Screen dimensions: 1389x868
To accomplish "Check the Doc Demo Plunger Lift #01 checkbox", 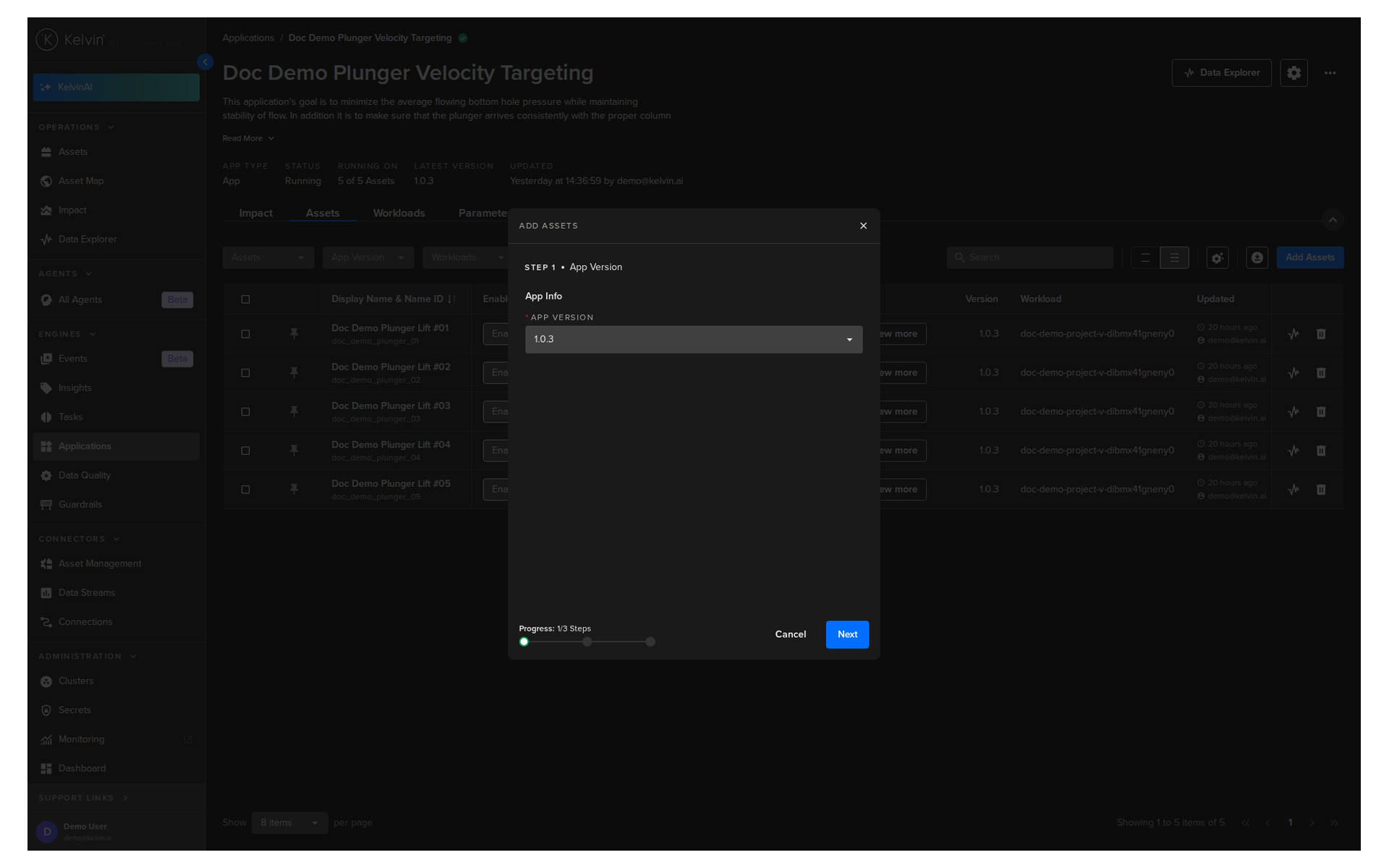I will (245, 334).
